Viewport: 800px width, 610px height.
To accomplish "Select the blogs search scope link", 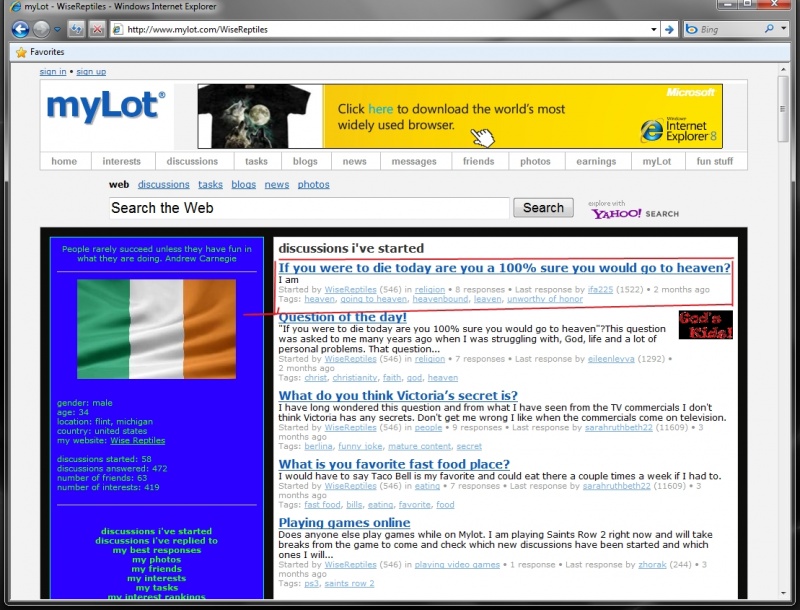I will 243,185.
